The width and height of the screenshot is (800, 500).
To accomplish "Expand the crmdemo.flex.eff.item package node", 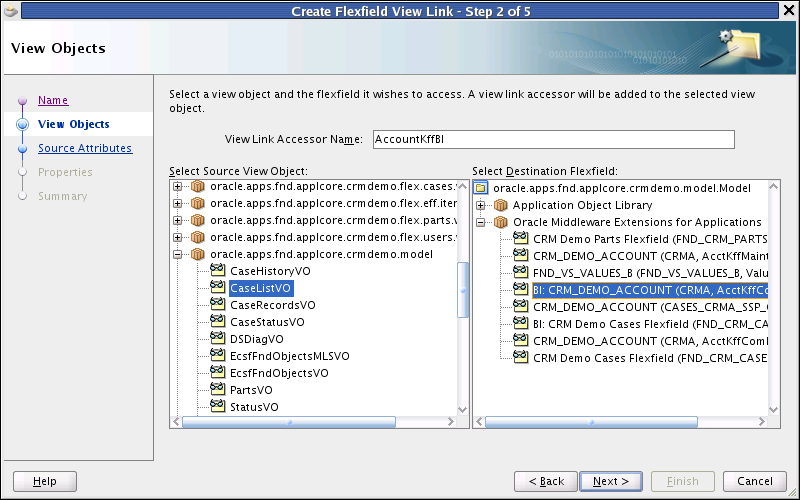I will pos(177,203).
